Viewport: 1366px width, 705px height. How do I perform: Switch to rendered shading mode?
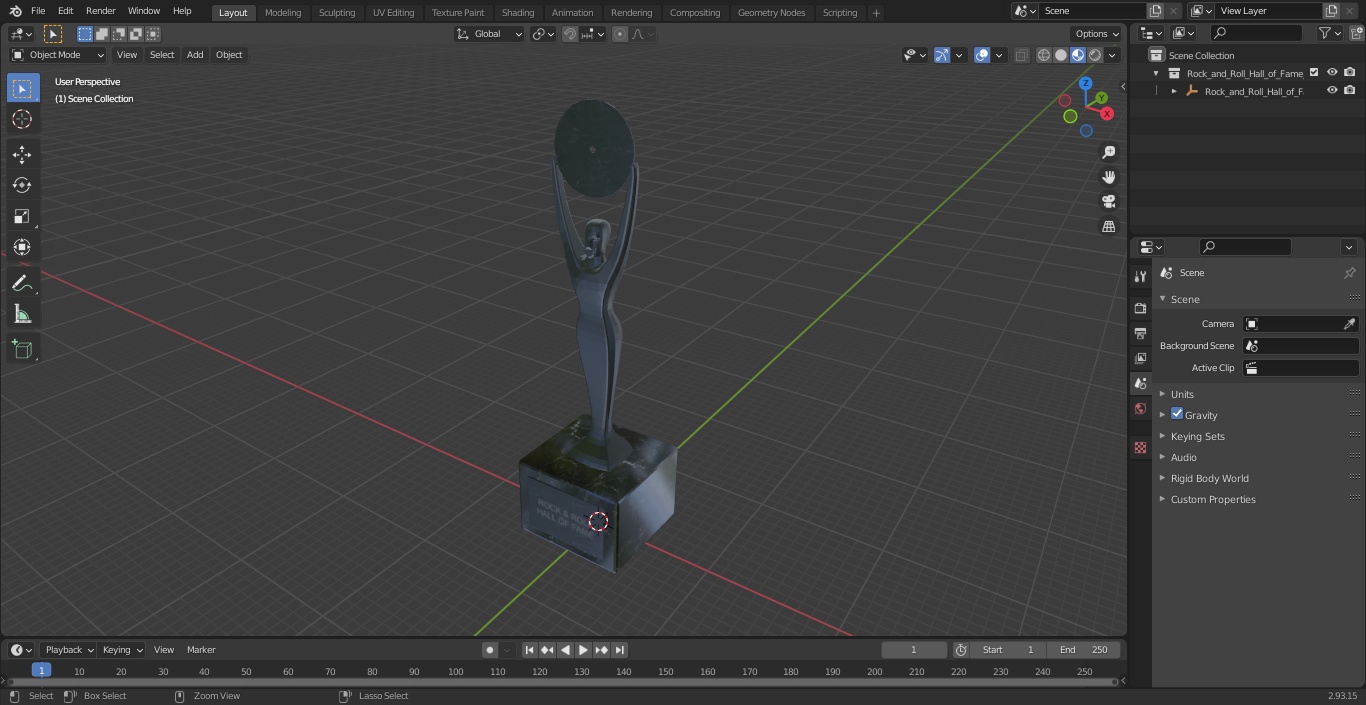(1095, 55)
